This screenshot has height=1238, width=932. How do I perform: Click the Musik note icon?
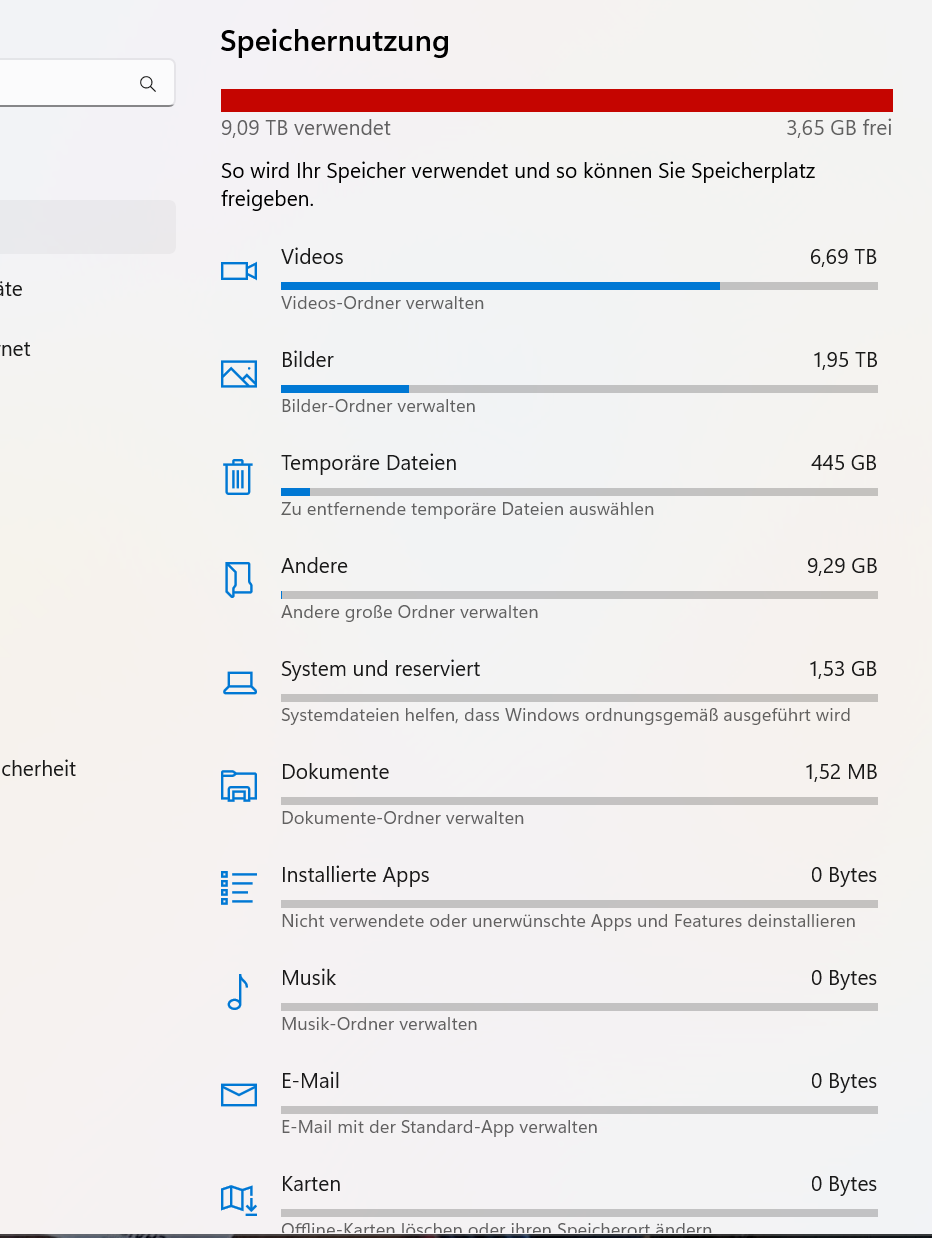[237, 992]
